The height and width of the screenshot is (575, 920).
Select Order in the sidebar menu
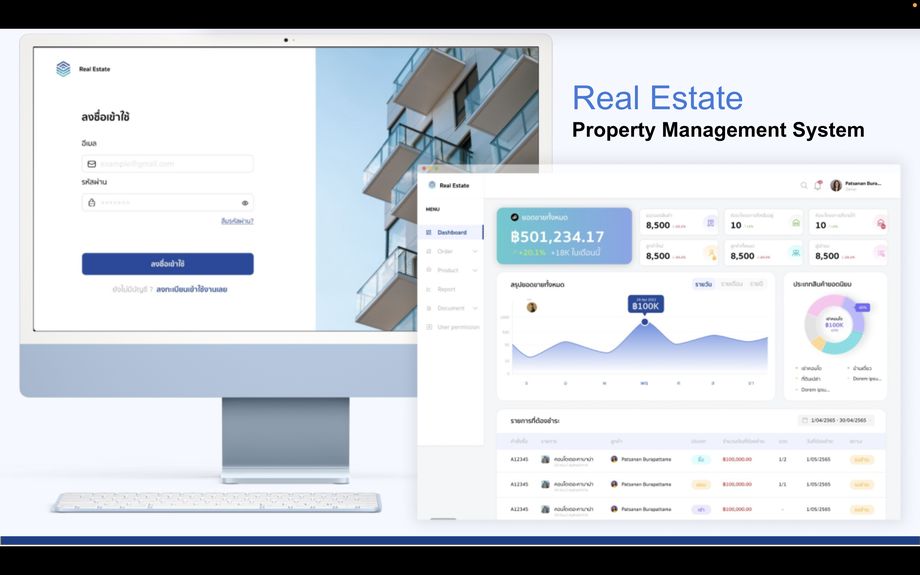coord(451,251)
